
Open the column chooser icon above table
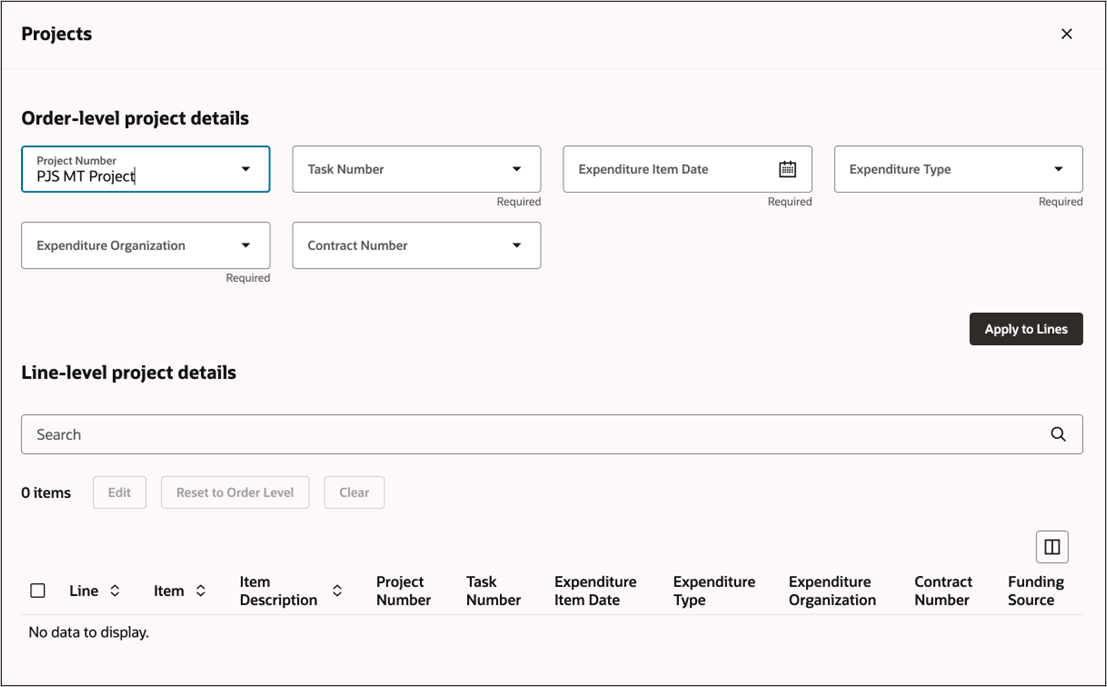pos(1052,546)
